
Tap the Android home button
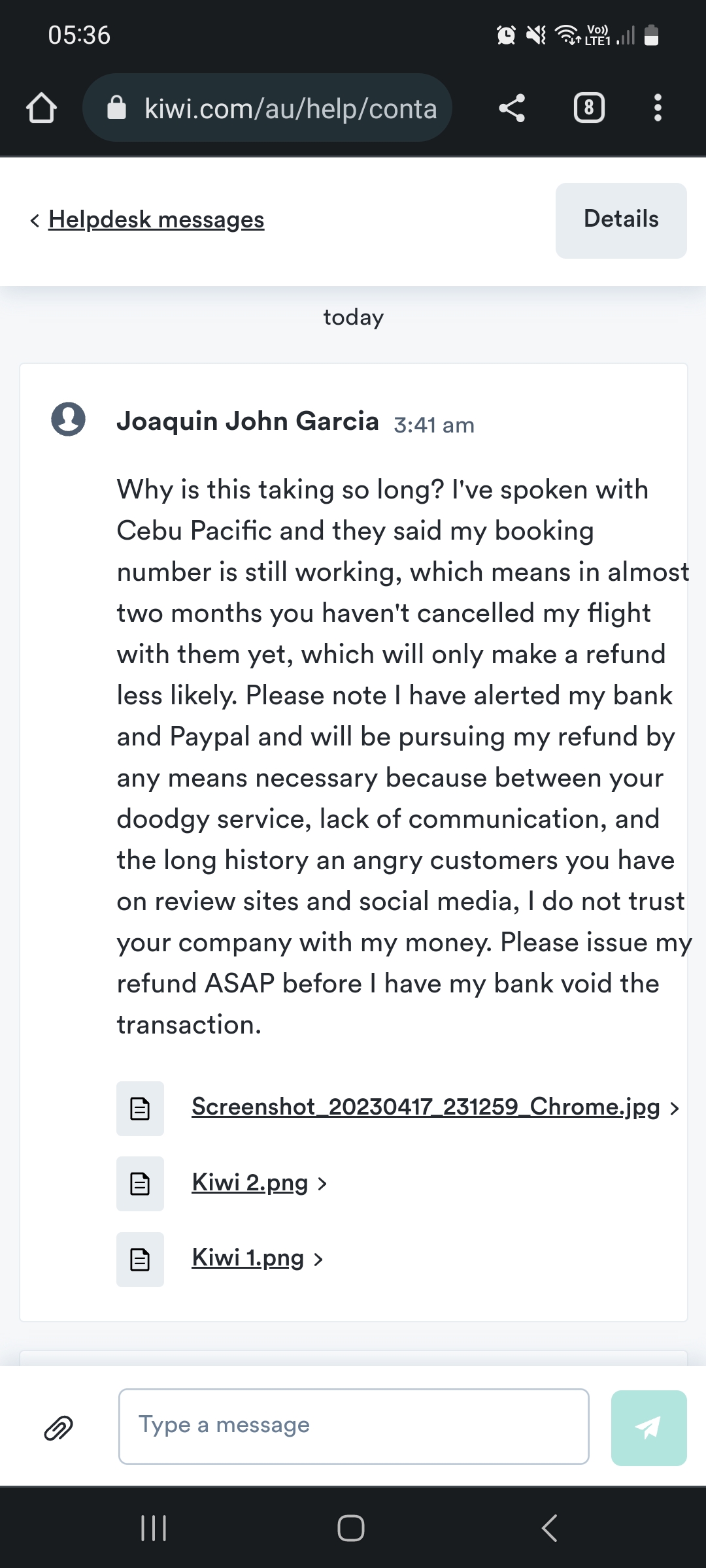[352, 1527]
